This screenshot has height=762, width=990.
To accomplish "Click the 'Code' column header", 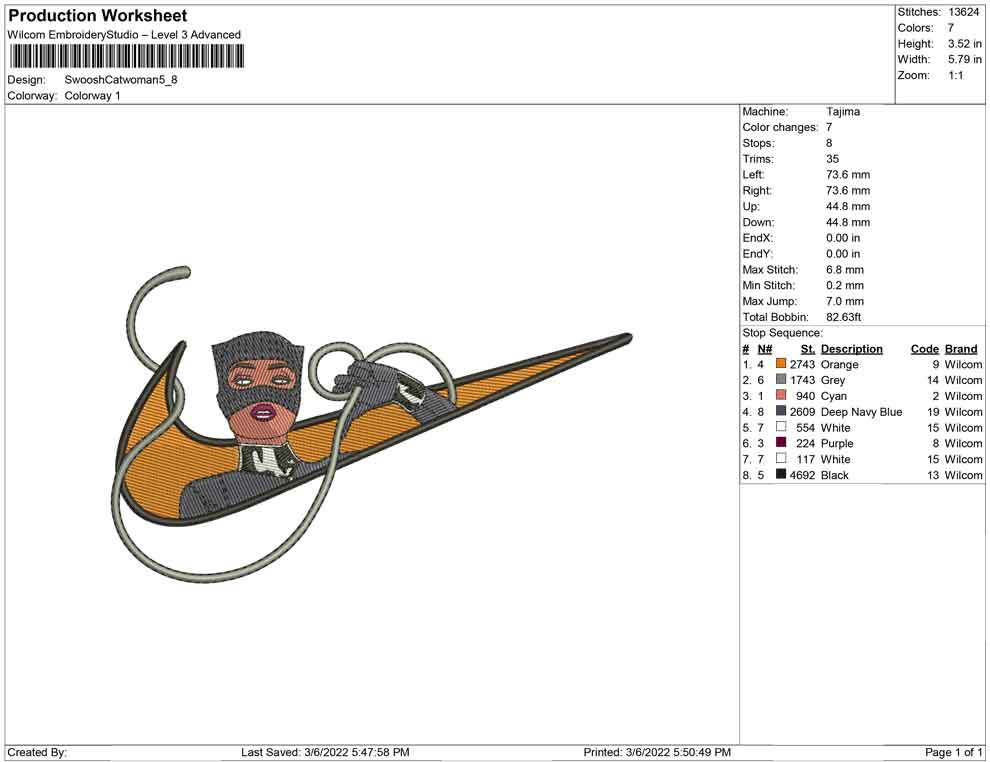I will 924,349.
